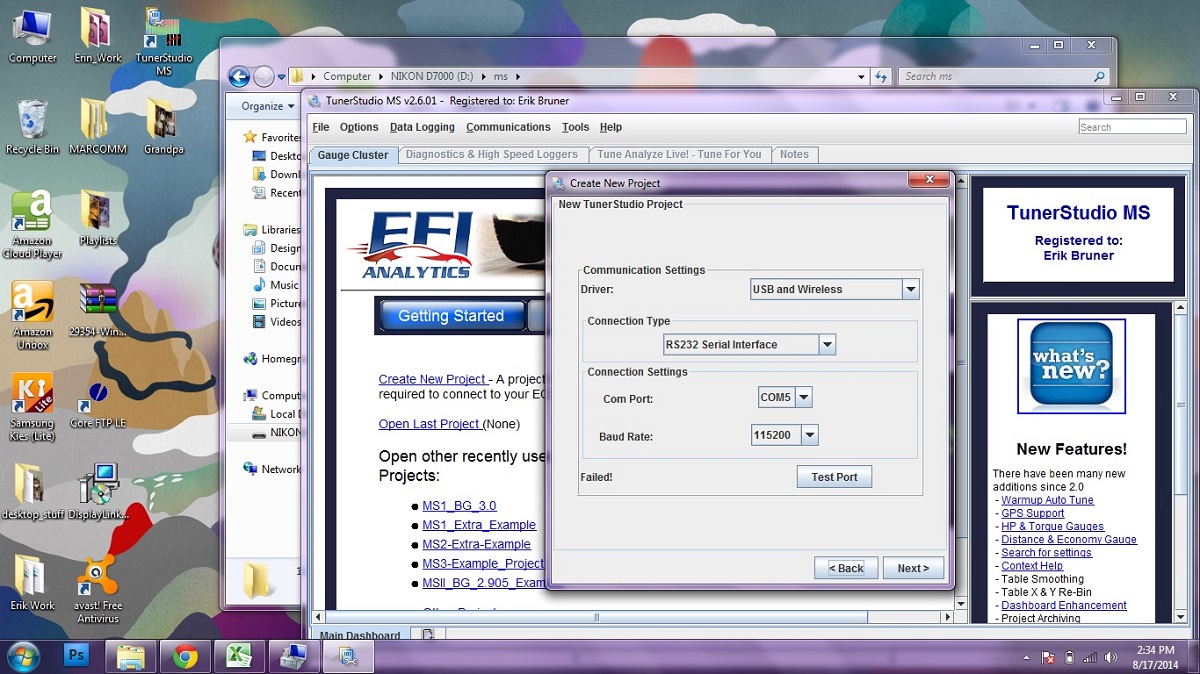This screenshot has height=674, width=1200.
Task: Open the Tools menu
Action: (576, 127)
